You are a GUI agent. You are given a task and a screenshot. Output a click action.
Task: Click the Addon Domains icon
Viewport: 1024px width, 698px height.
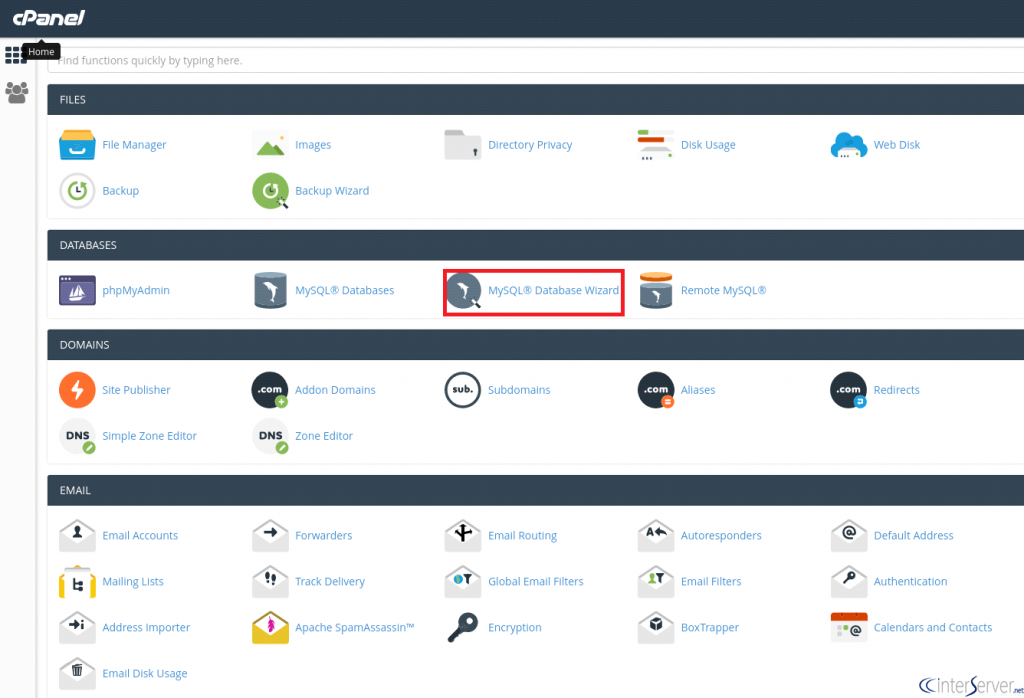pyautogui.click(x=270, y=390)
